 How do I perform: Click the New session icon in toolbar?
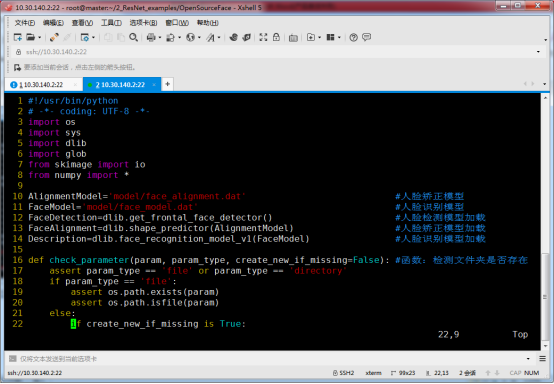18,37
